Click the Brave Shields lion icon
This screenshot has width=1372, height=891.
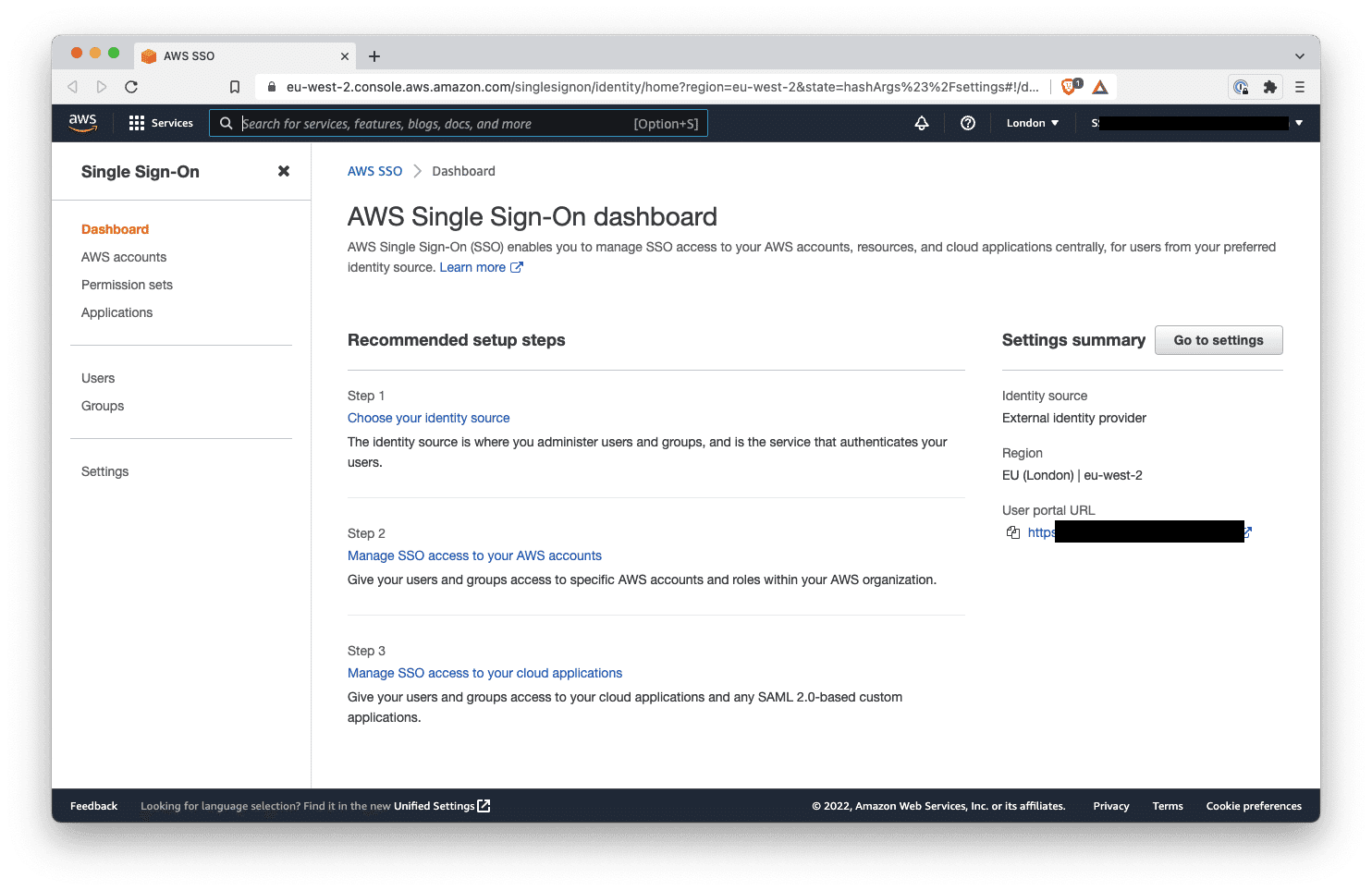coord(1071,87)
